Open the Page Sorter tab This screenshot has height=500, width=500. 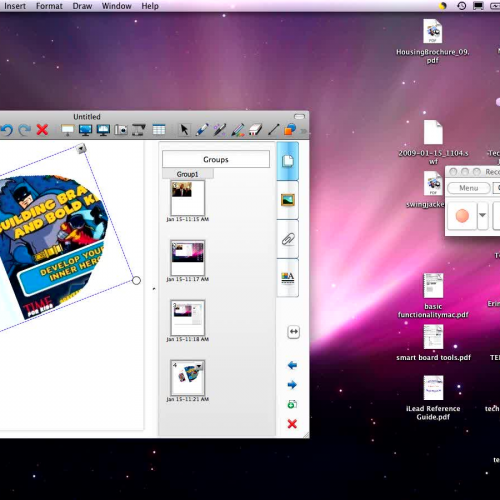[x=288, y=161]
